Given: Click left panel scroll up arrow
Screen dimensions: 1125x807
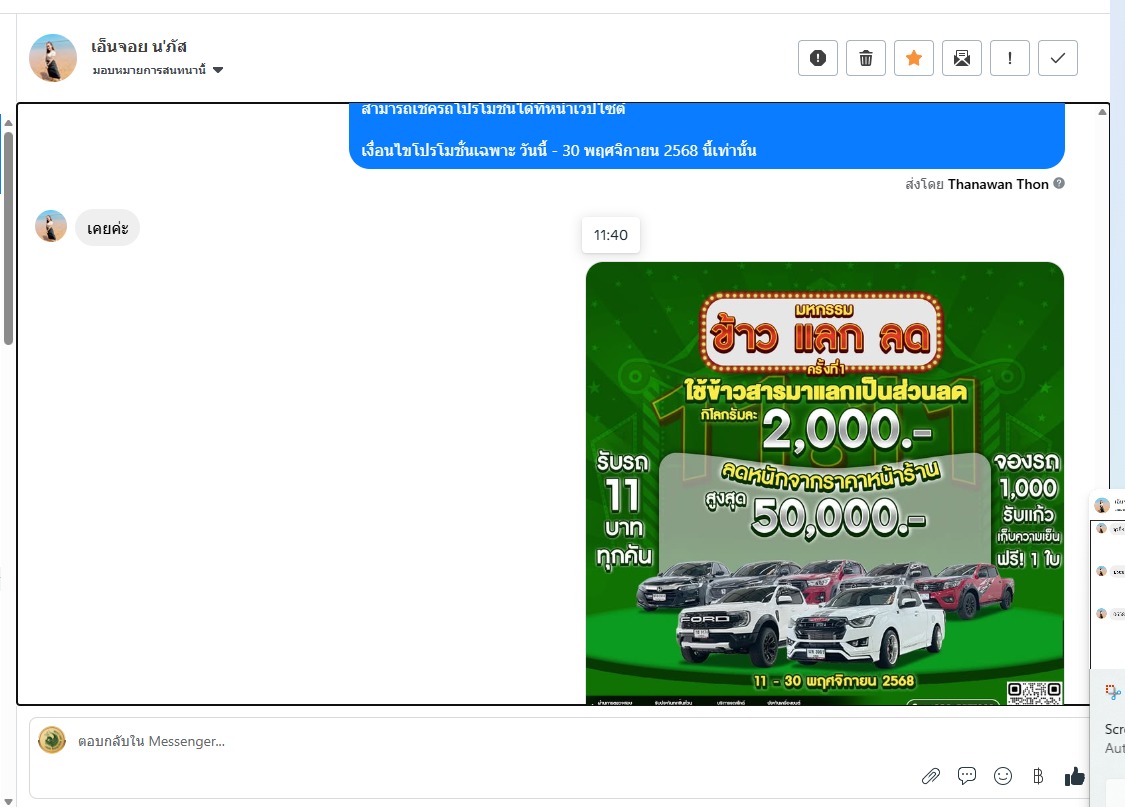Looking at the screenshot, I should click(x=8, y=123).
